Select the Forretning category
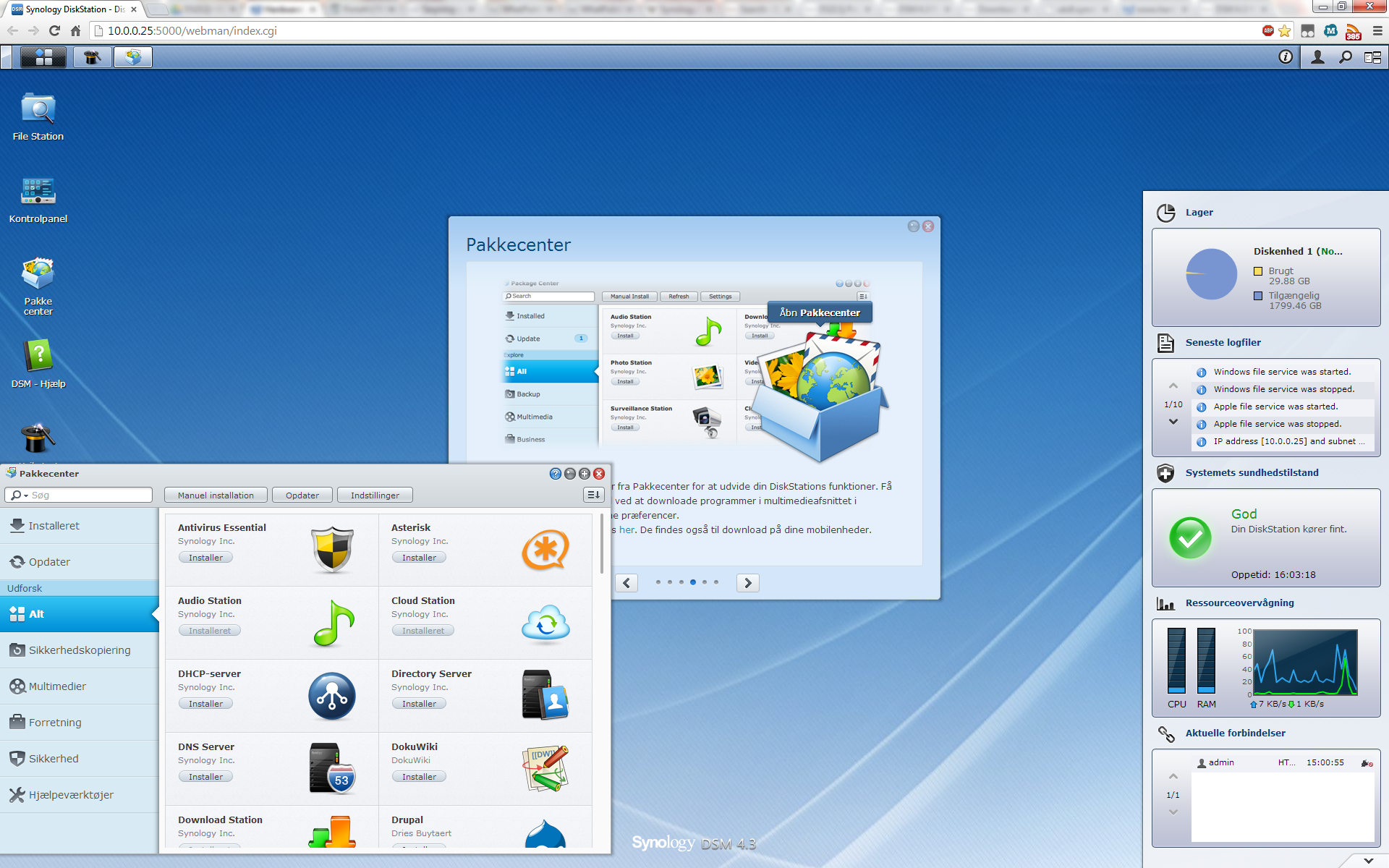Image resolution: width=1389 pixels, height=868 pixels. pyautogui.click(x=80, y=723)
